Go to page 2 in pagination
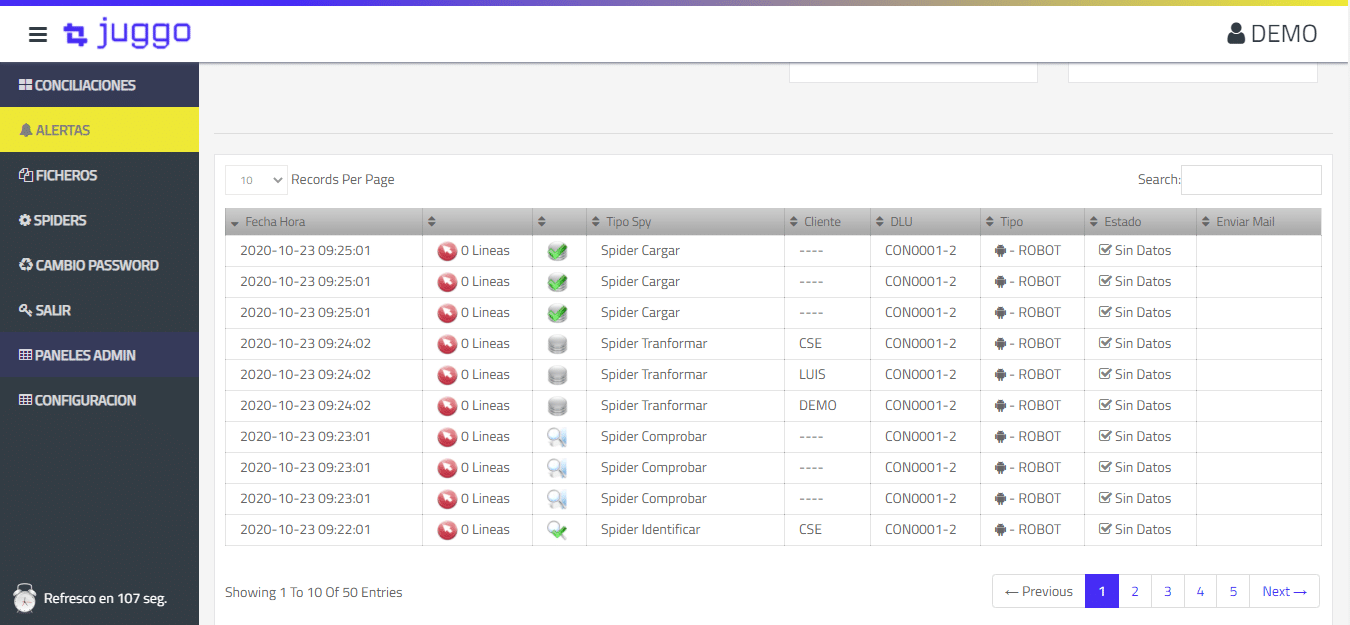The width and height of the screenshot is (1350, 625). pos(1135,591)
